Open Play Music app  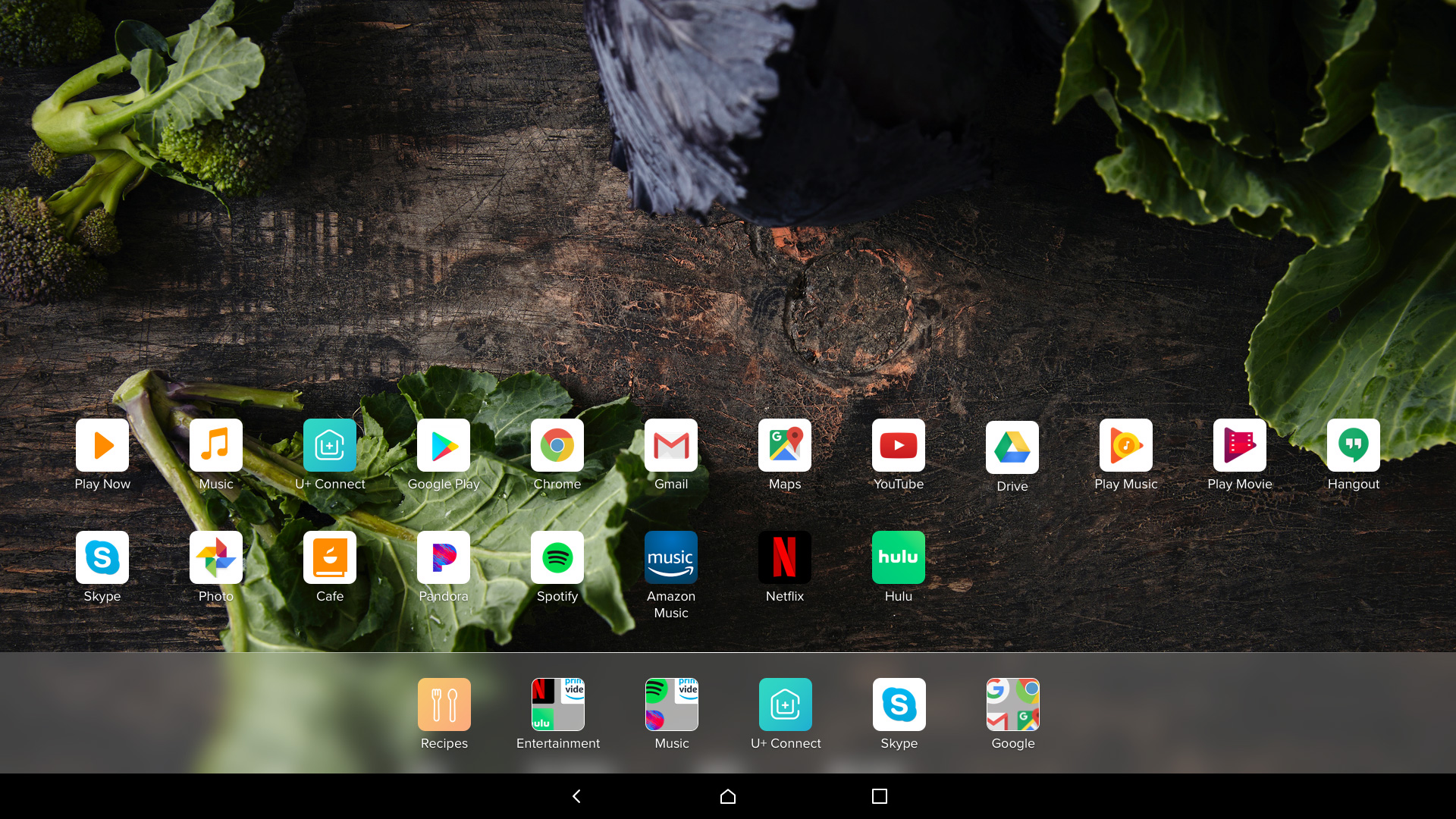click(x=1126, y=445)
